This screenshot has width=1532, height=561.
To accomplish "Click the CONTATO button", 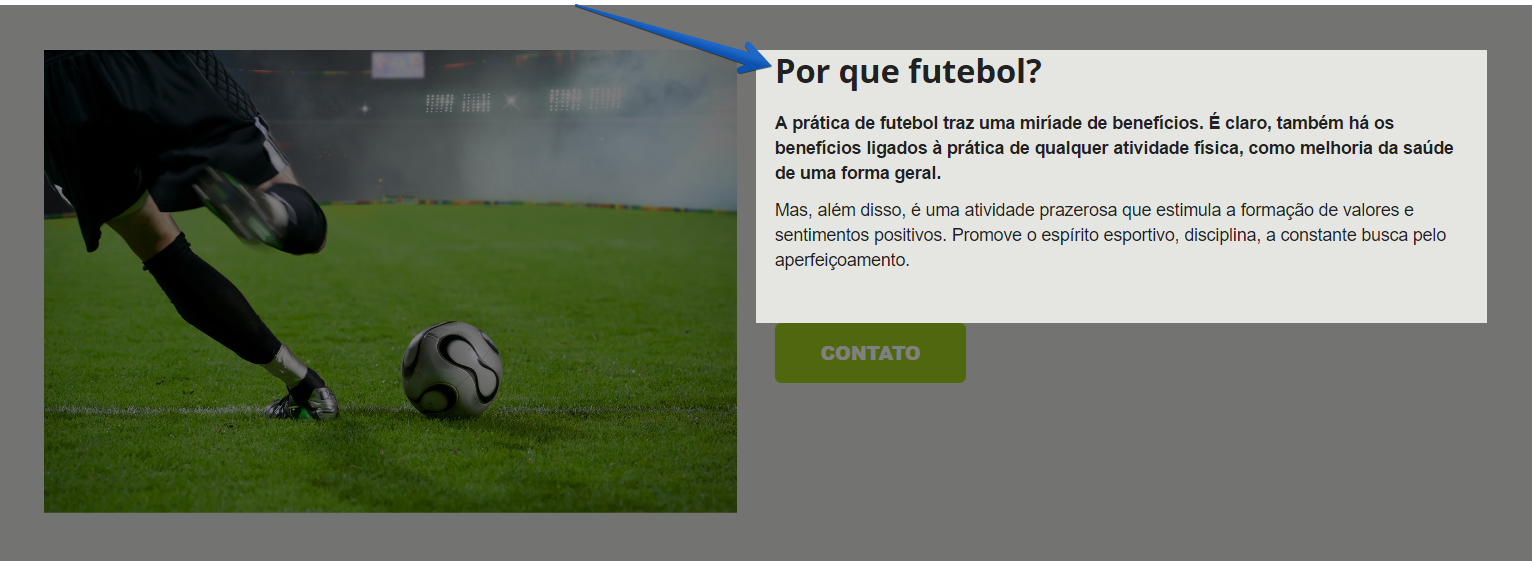I will (x=870, y=353).
